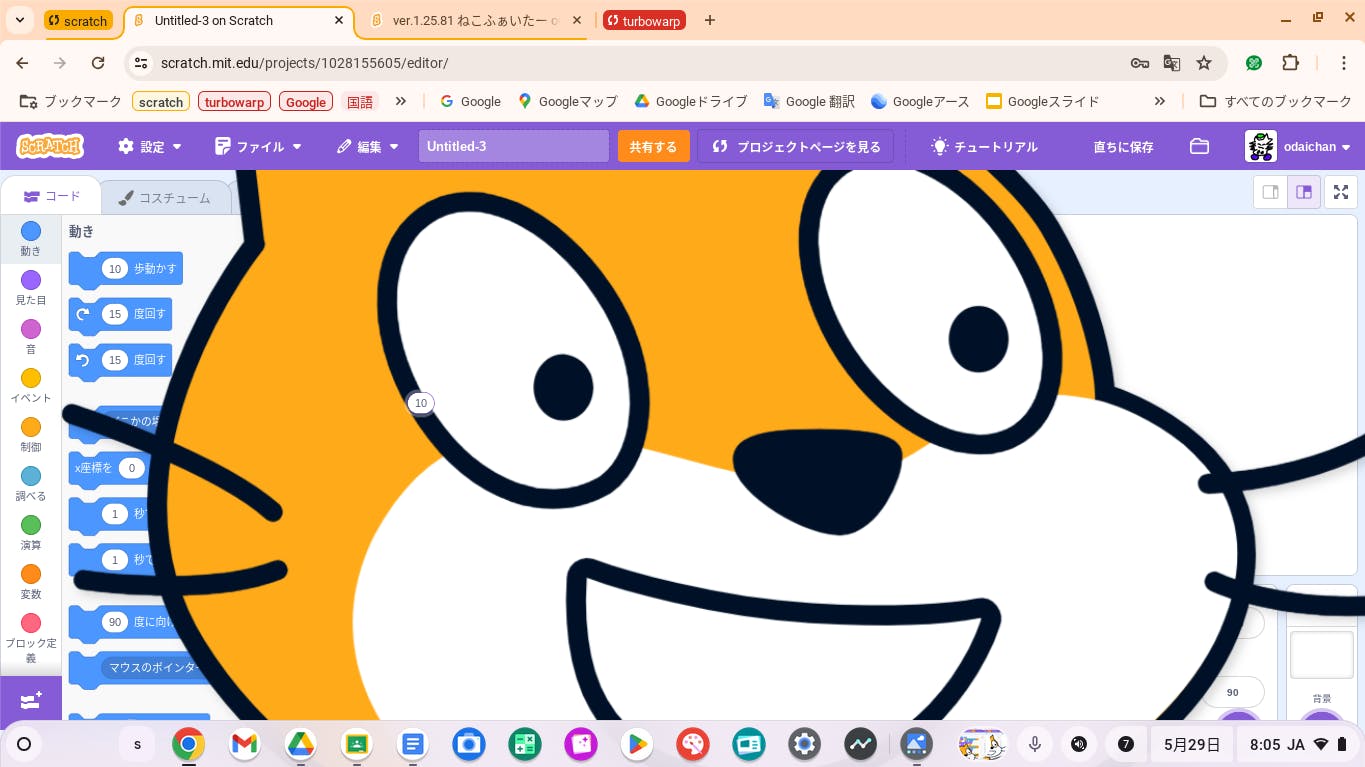1365x767 pixels.
Task: Switch to the small stage layout
Action: 1270,192
